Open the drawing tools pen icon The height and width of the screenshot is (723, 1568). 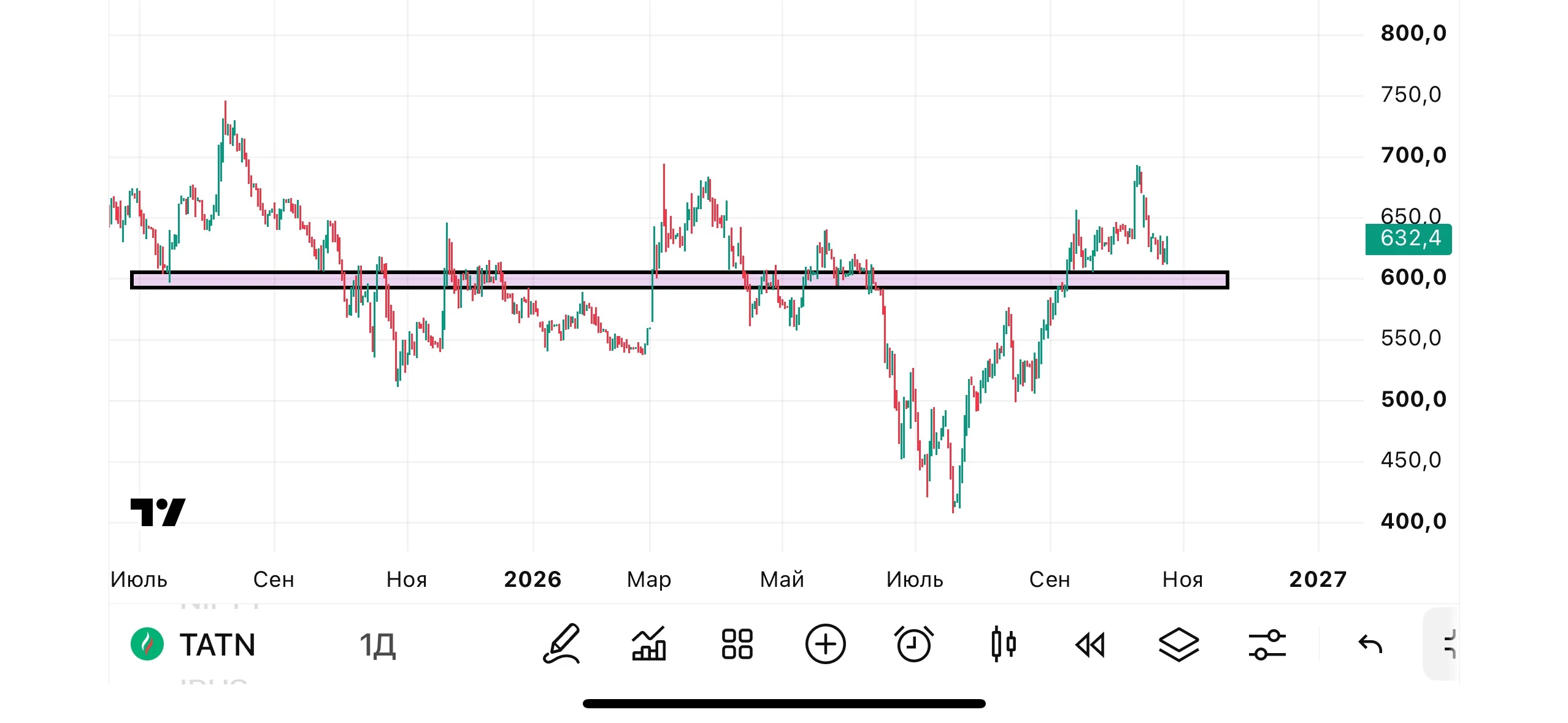562,644
